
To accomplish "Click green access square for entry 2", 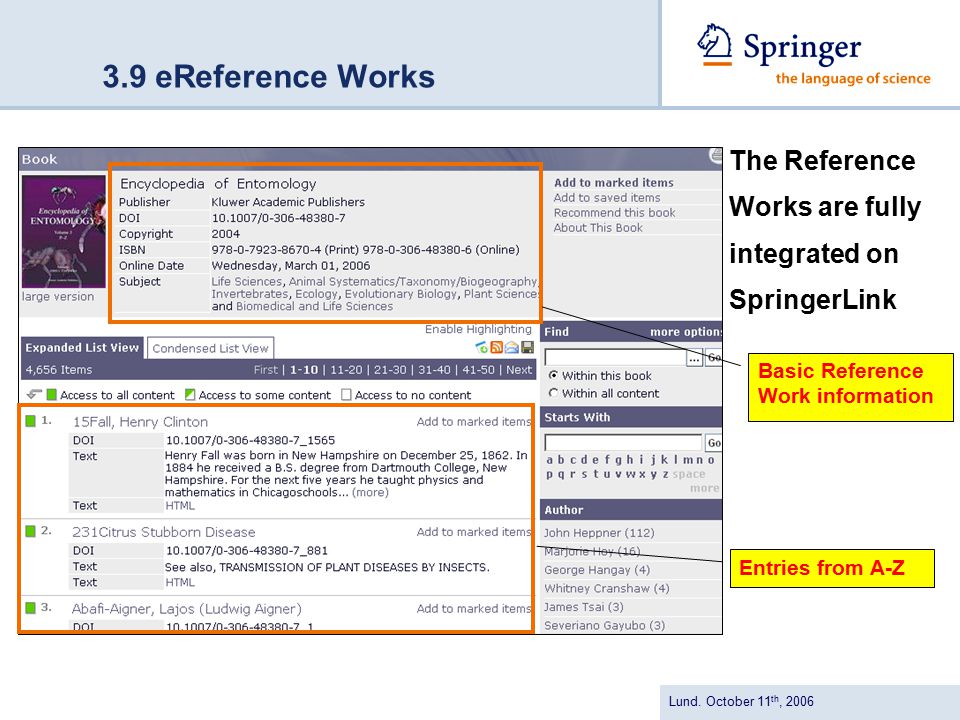I will coord(30,531).
